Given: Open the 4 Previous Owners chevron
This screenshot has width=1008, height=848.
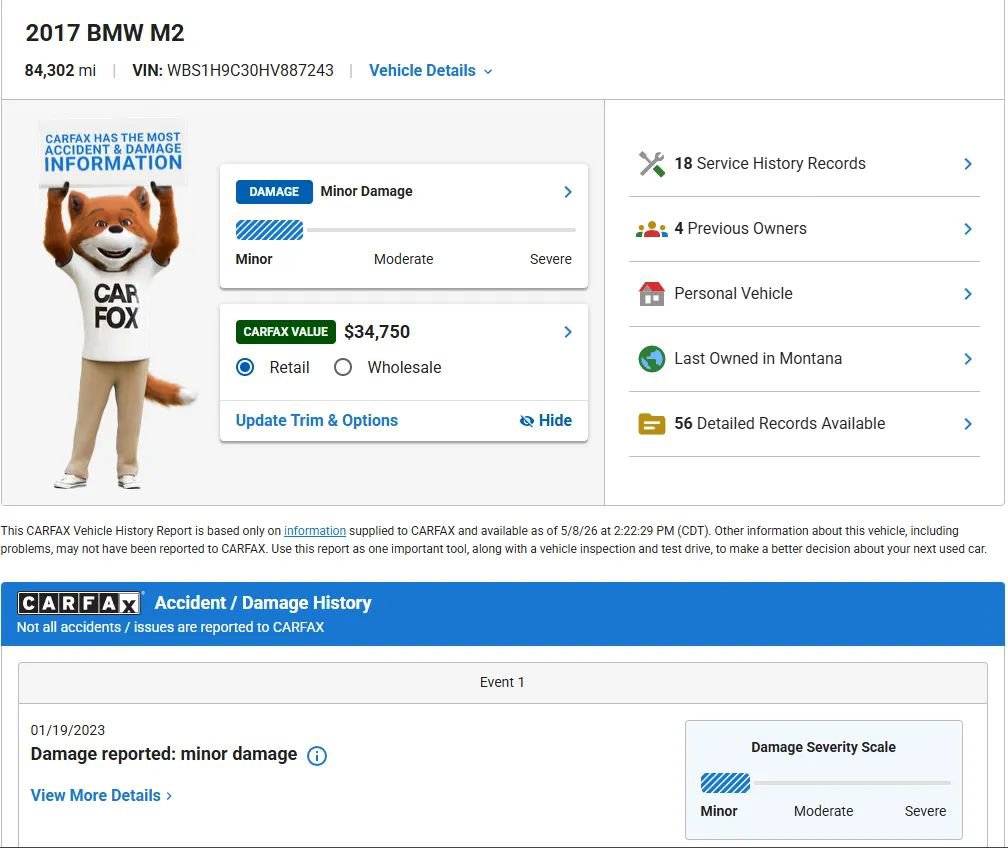Looking at the screenshot, I should tap(968, 229).
